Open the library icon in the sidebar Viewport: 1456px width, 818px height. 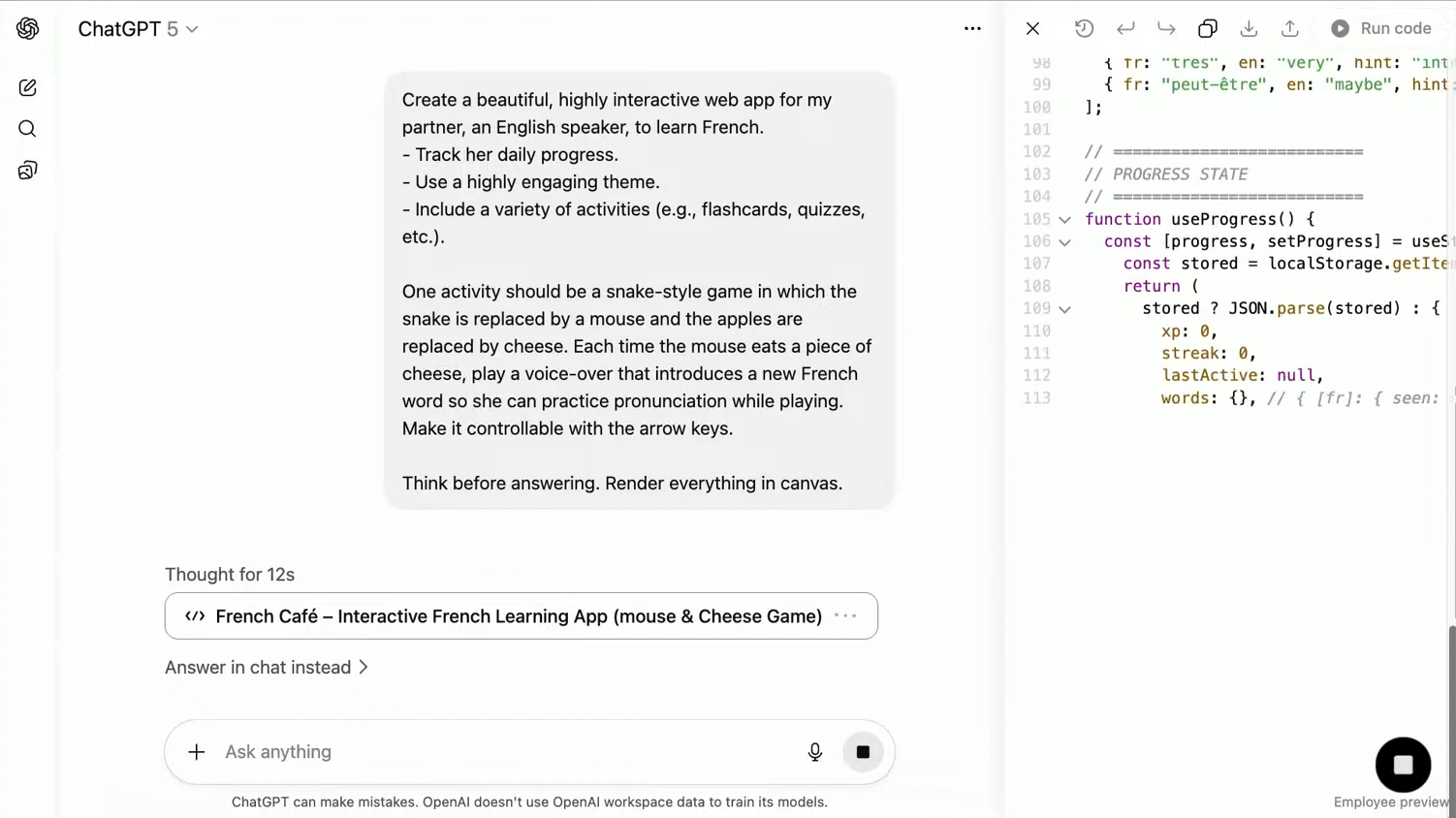pyautogui.click(x=27, y=171)
